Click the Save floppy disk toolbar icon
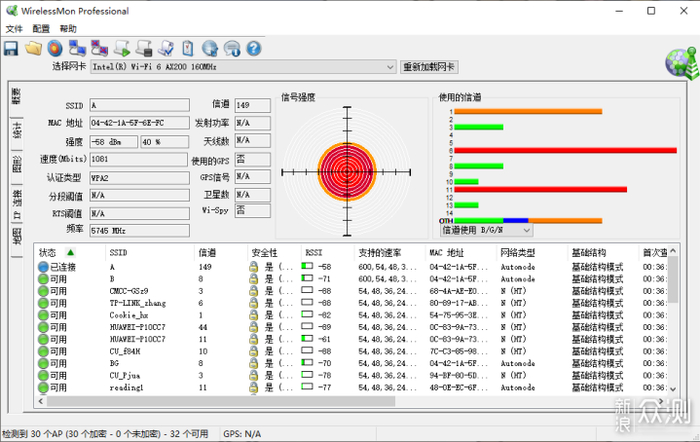The height and width of the screenshot is (442, 700). coord(11,48)
